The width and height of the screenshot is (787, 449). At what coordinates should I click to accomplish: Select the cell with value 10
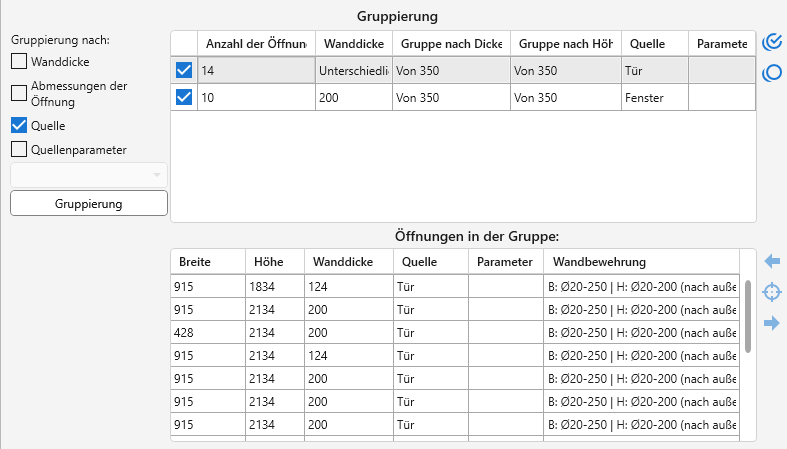[256, 97]
